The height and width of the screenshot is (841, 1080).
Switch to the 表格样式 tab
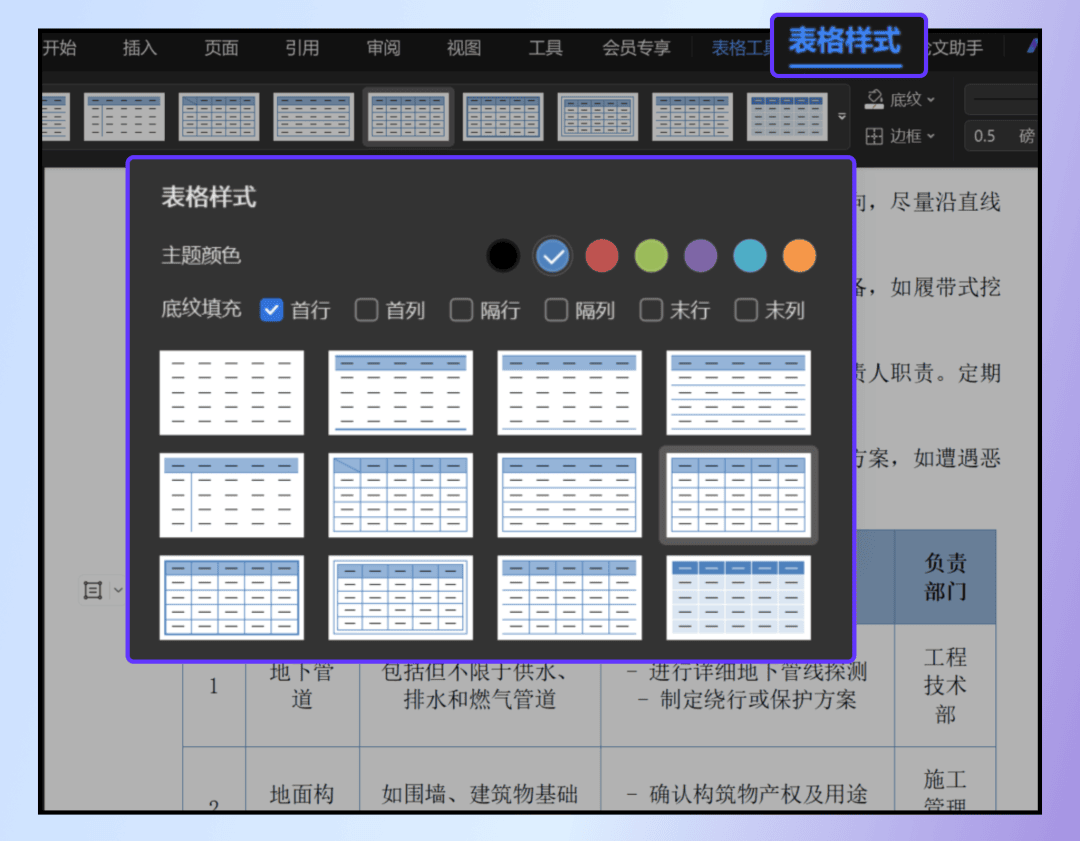point(845,42)
